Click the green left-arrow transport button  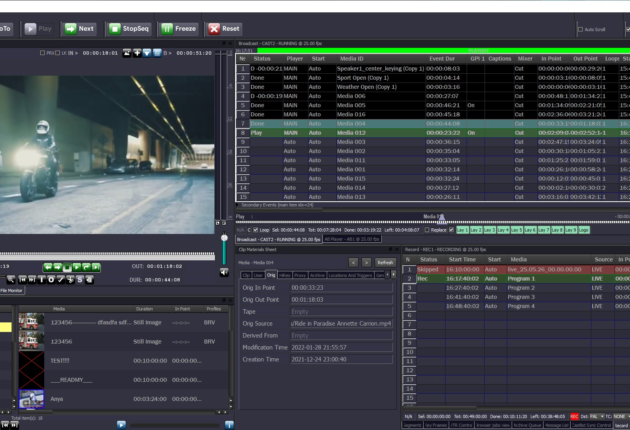click(x=48, y=267)
